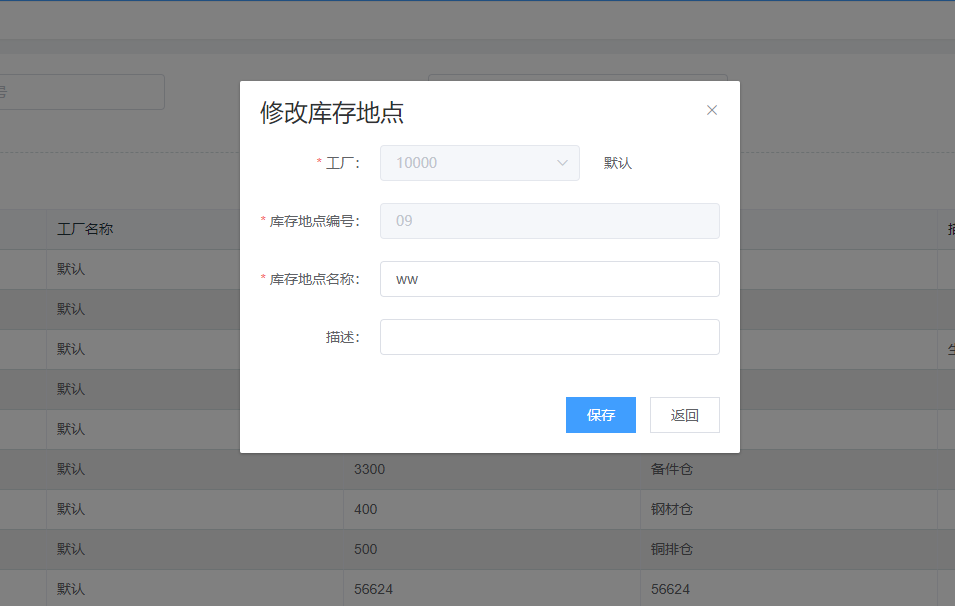Viewport: 955px width, 606px height.
Task: Close the 修改库存地点 dialog with the × icon
Action: 712,110
